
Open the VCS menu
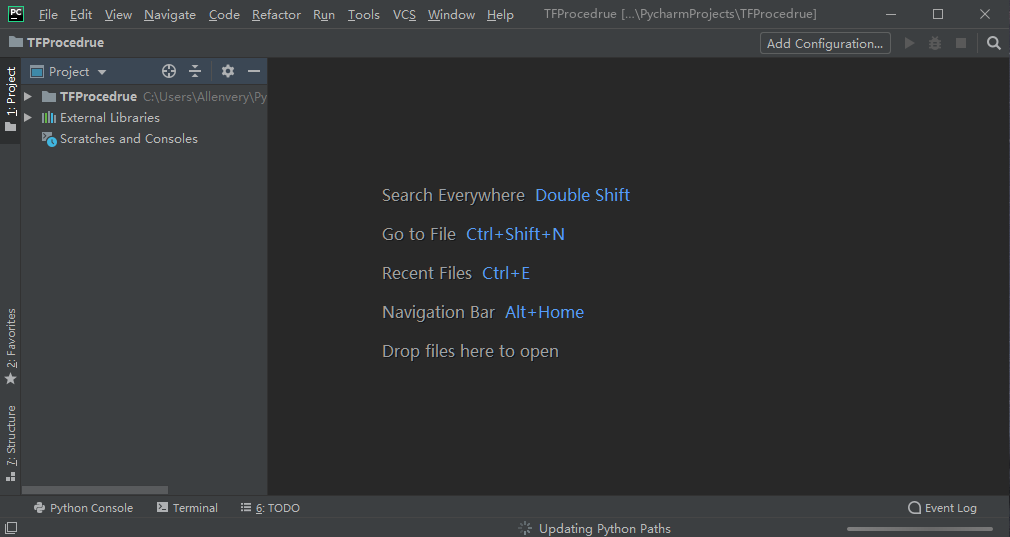click(x=404, y=14)
